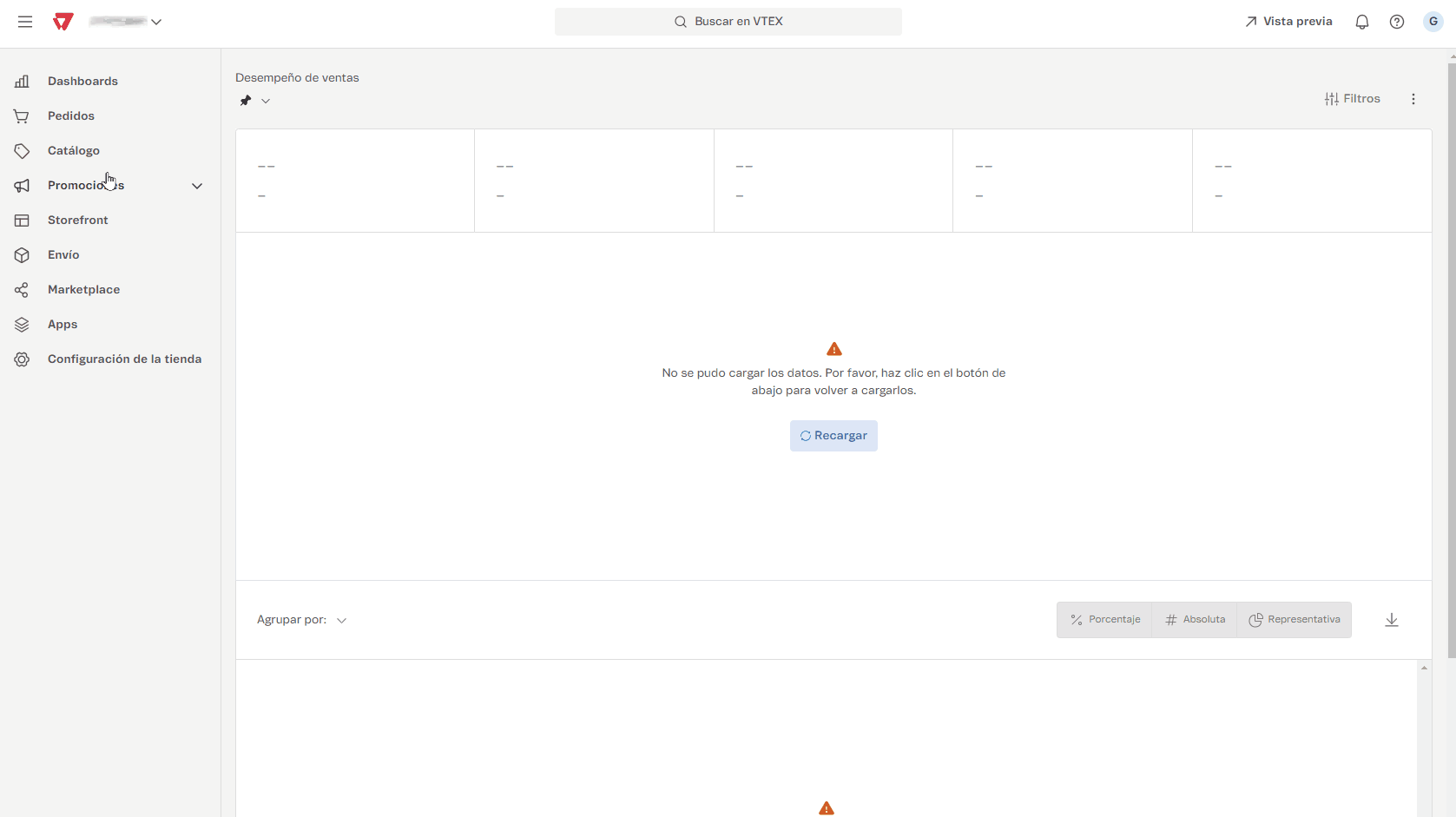Expand the Promociones submenu chevron
The height and width of the screenshot is (817, 1456).
(197, 186)
